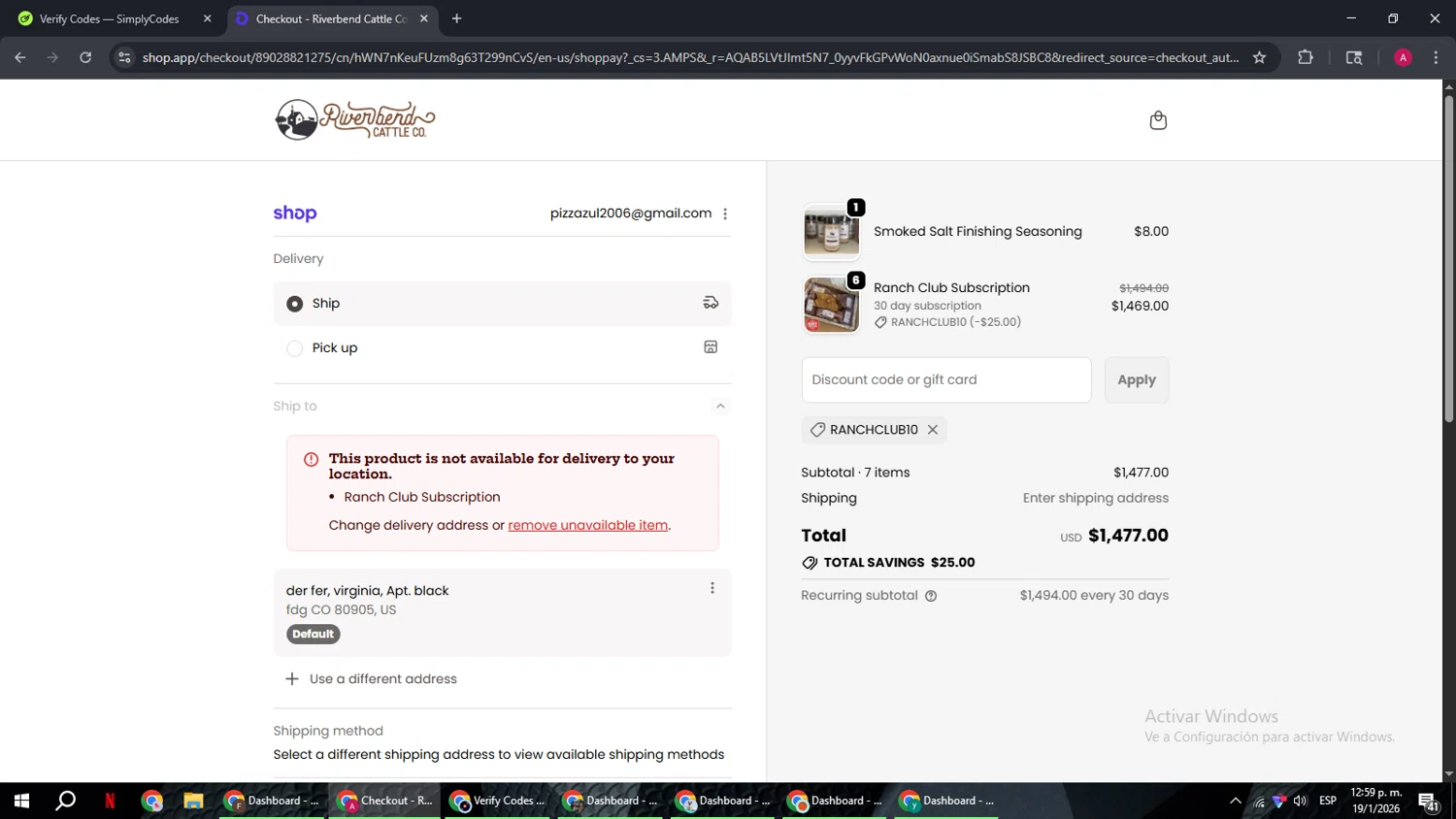Click the page vertical scrollbar
The width and height of the screenshot is (1456, 819).
(1449, 257)
